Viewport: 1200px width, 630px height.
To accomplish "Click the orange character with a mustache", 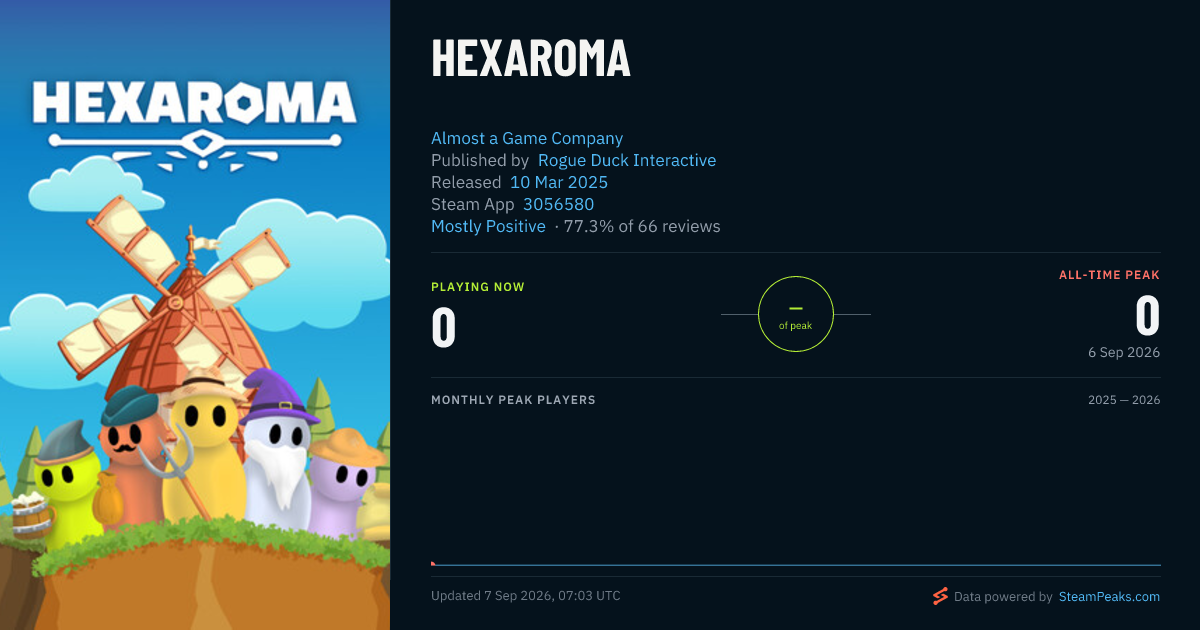I will (x=128, y=455).
